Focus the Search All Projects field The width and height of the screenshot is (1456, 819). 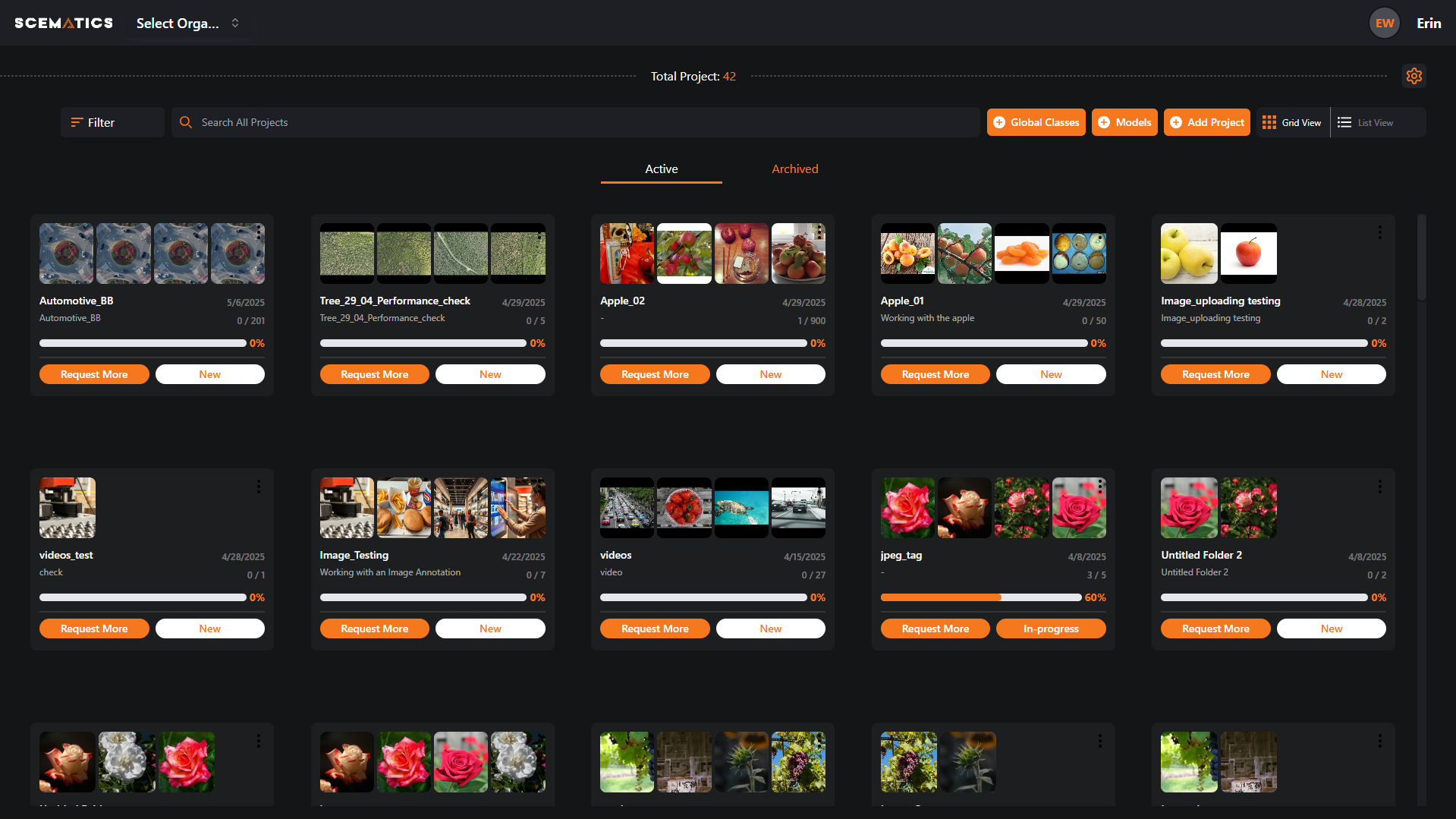pos(576,122)
